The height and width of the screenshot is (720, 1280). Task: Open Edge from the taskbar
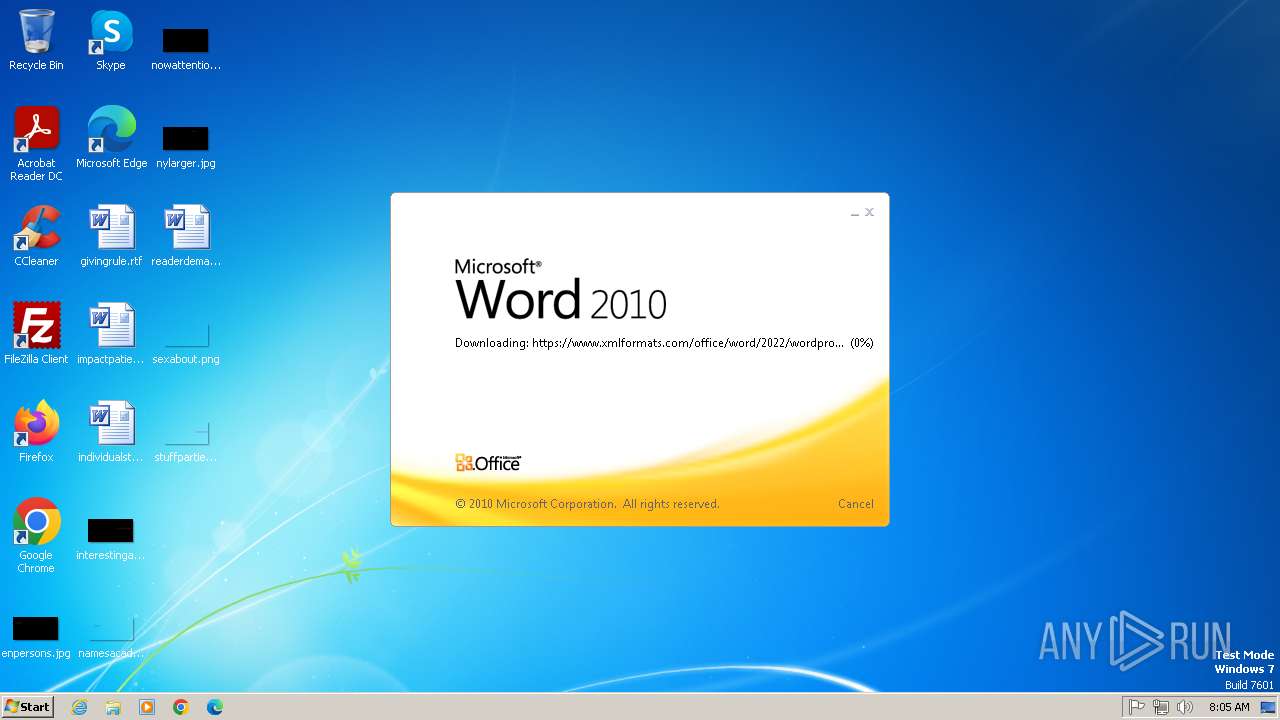[215, 707]
